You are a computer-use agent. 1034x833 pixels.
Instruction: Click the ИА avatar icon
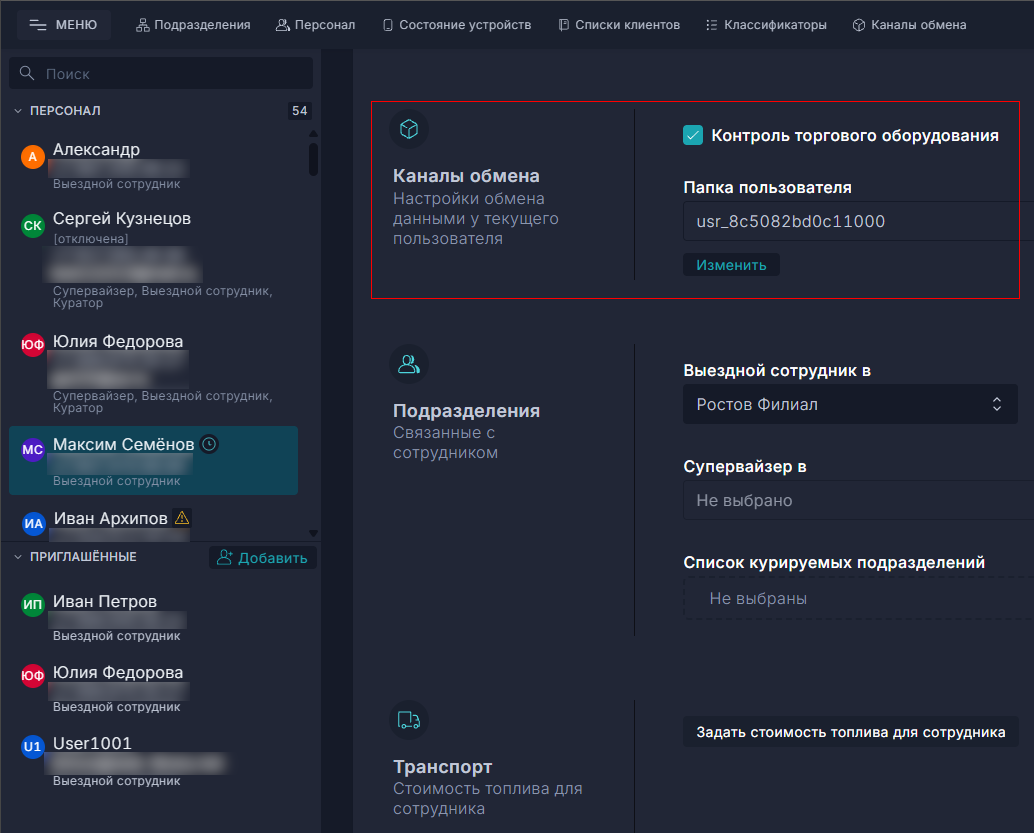coord(34,524)
